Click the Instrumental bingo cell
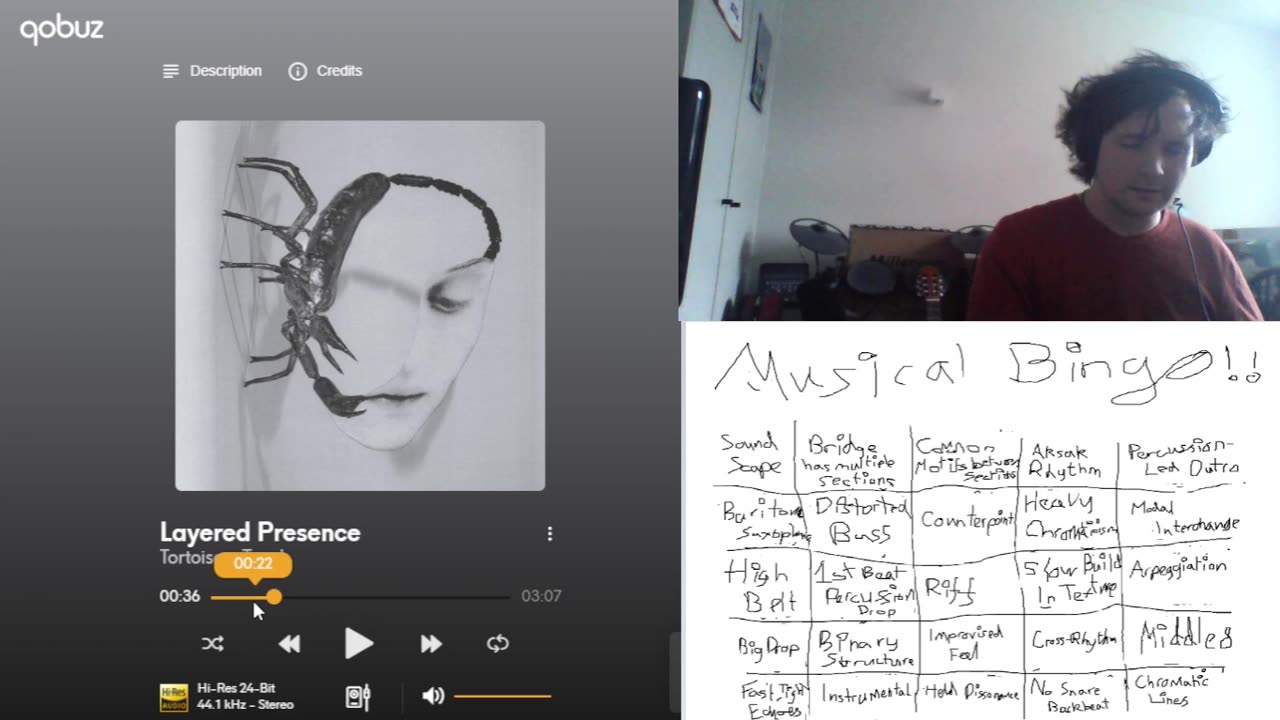 866,692
